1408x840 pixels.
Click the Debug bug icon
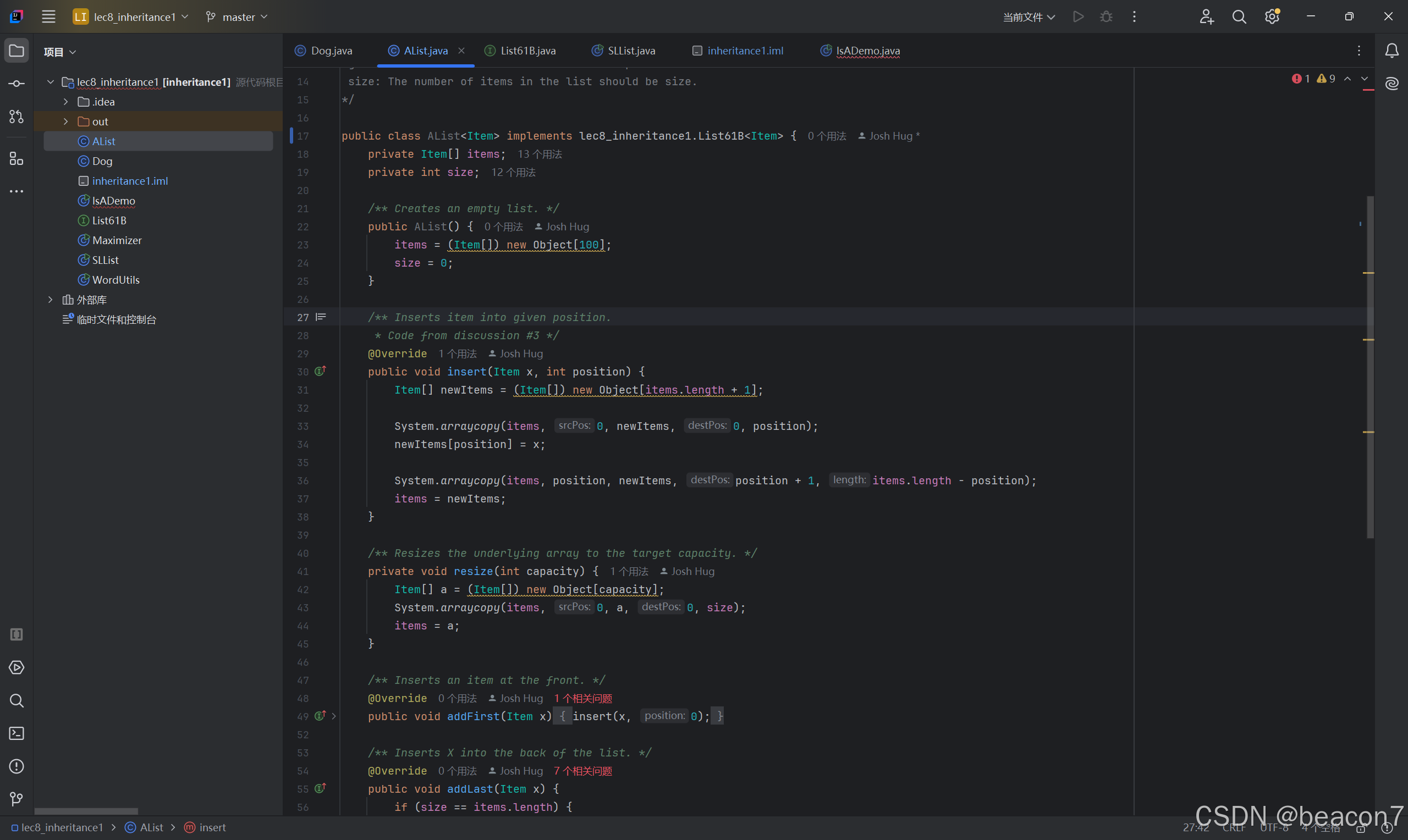(1105, 17)
